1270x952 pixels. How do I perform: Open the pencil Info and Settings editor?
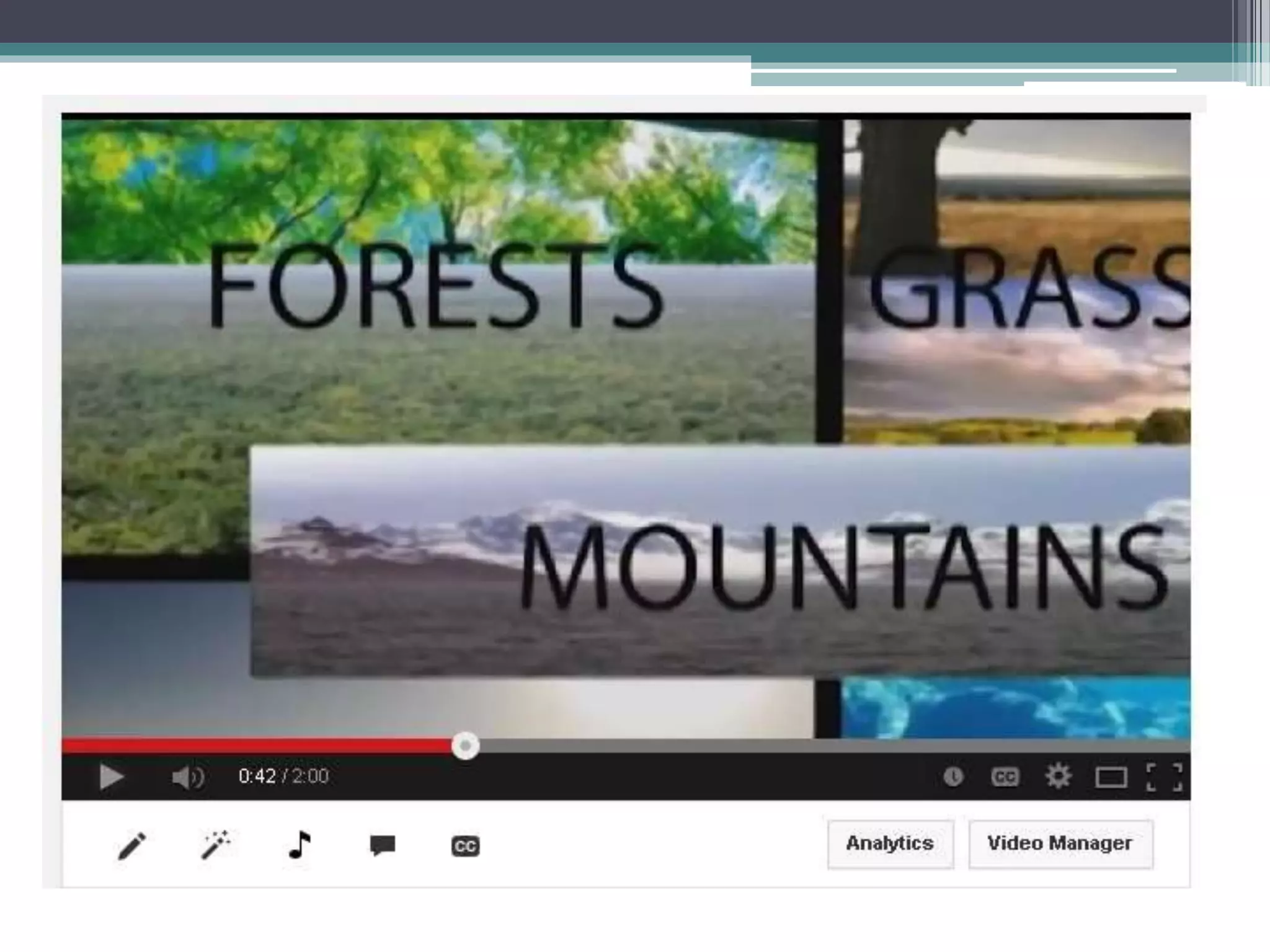coord(131,846)
